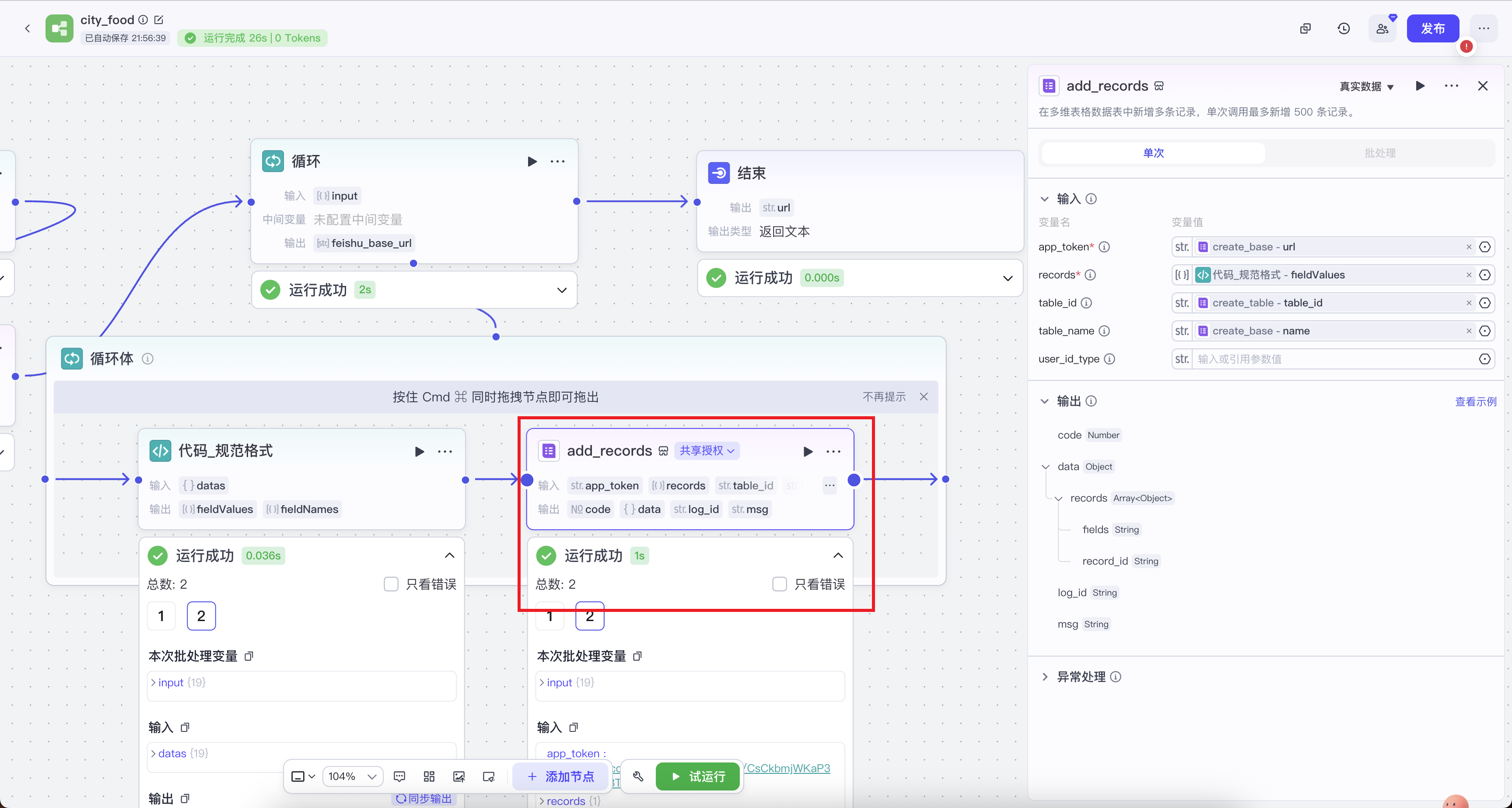
Task: Switch to the 批处理 tab
Action: pos(1379,153)
